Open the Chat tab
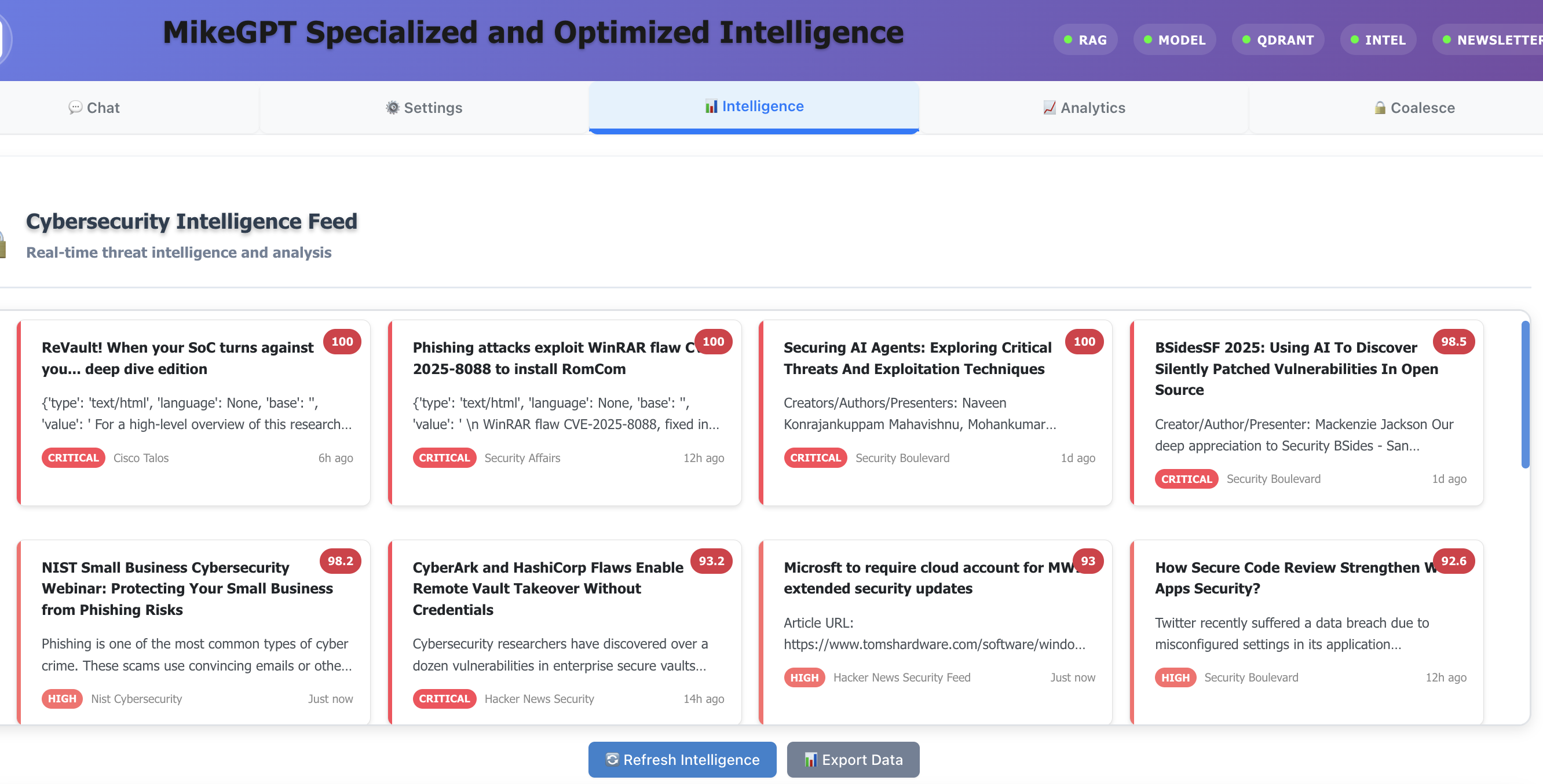 click(94, 108)
